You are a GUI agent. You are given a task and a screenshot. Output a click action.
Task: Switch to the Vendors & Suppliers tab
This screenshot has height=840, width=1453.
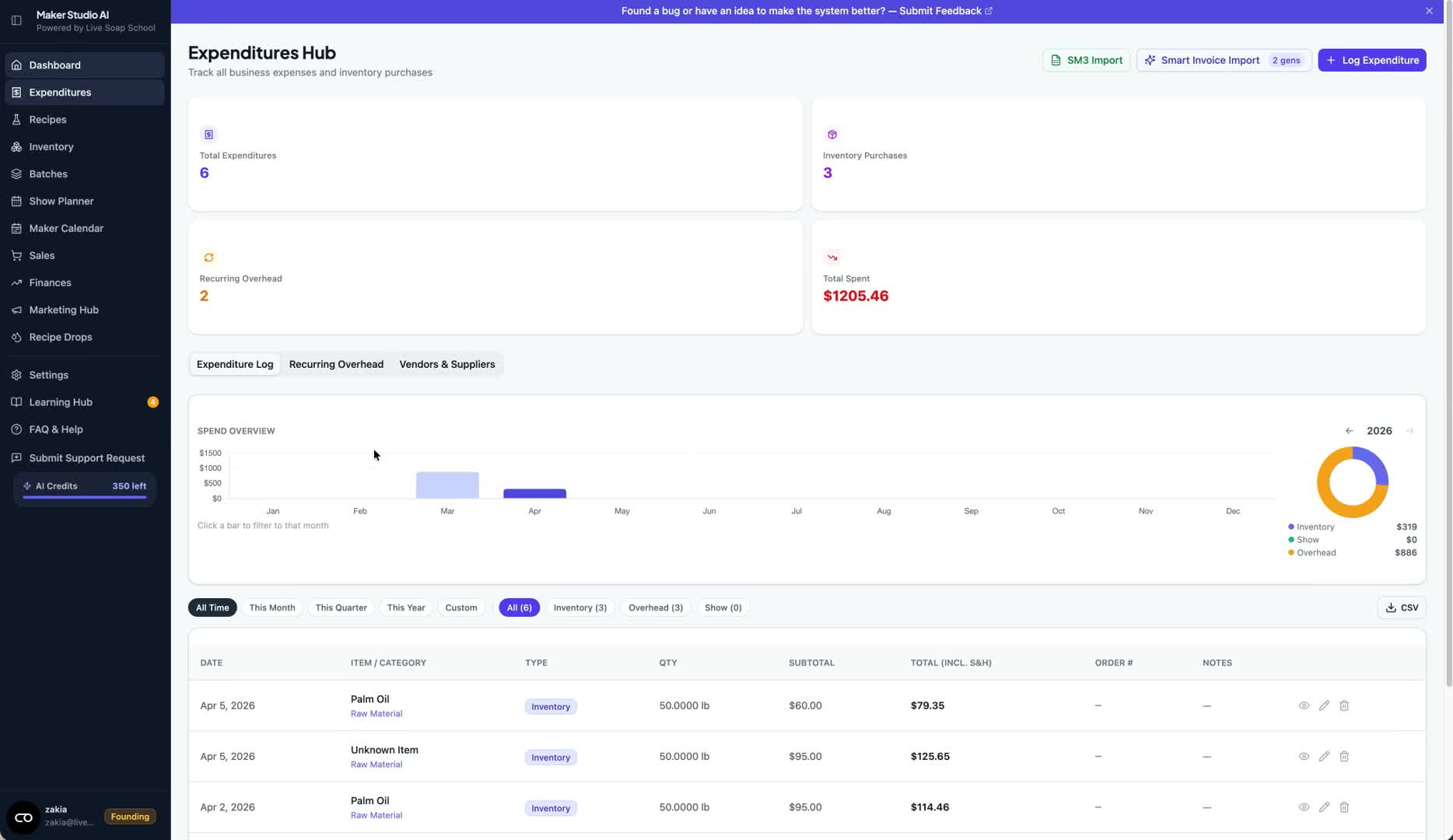(x=447, y=364)
